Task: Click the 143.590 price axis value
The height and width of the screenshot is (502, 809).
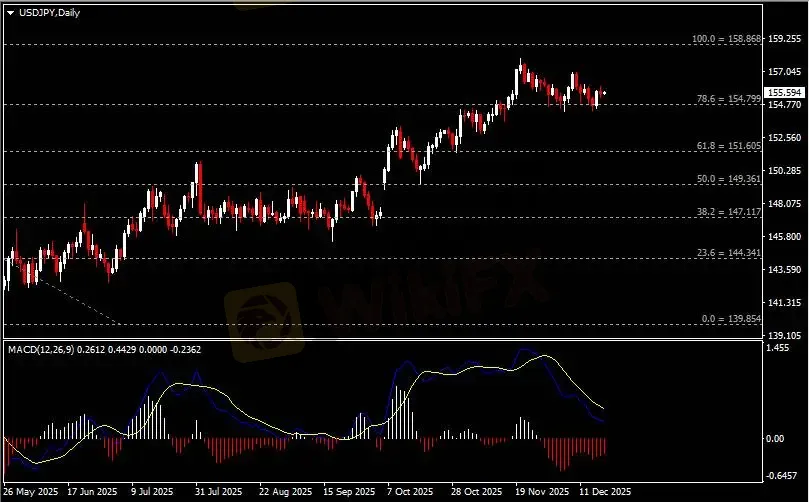Action: click(785, 270)
